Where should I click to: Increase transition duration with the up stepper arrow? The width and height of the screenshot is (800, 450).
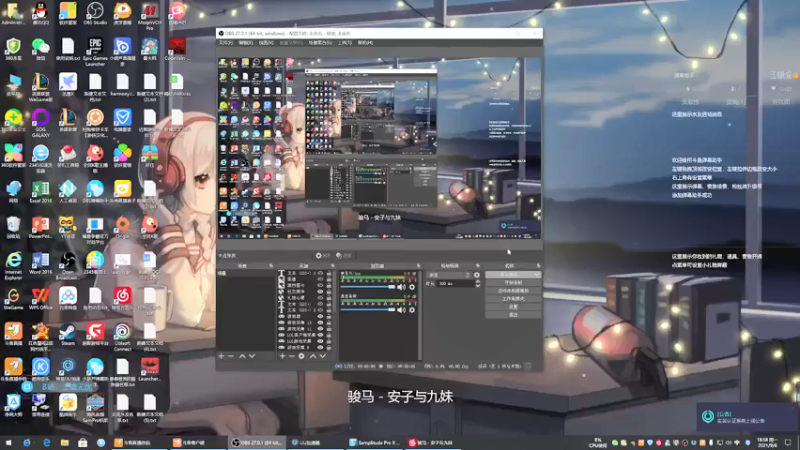coord(478,282)
